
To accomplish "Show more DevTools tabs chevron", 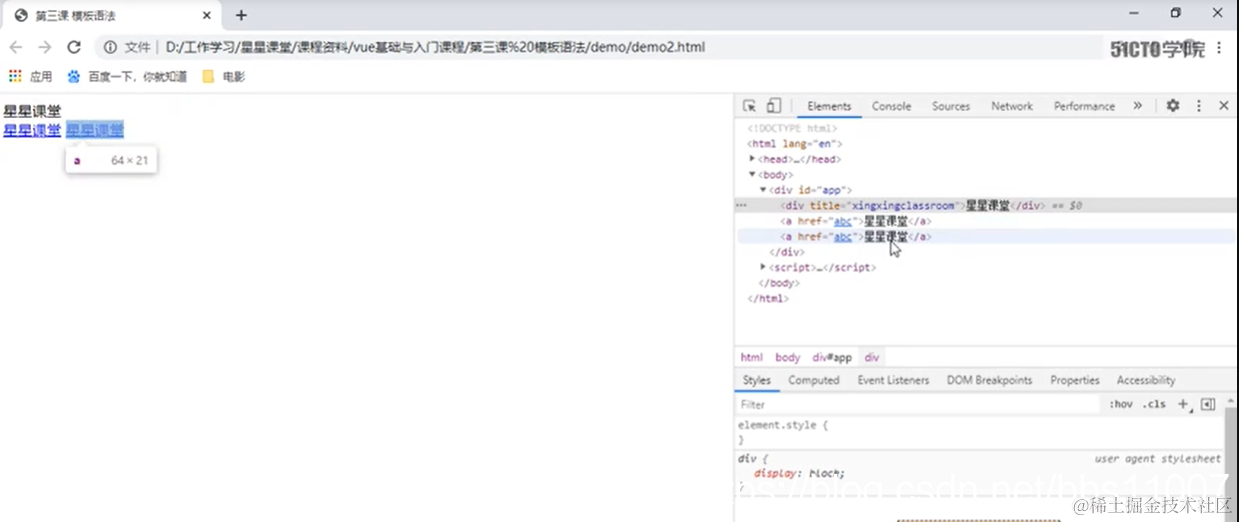I will [1137, 106].
